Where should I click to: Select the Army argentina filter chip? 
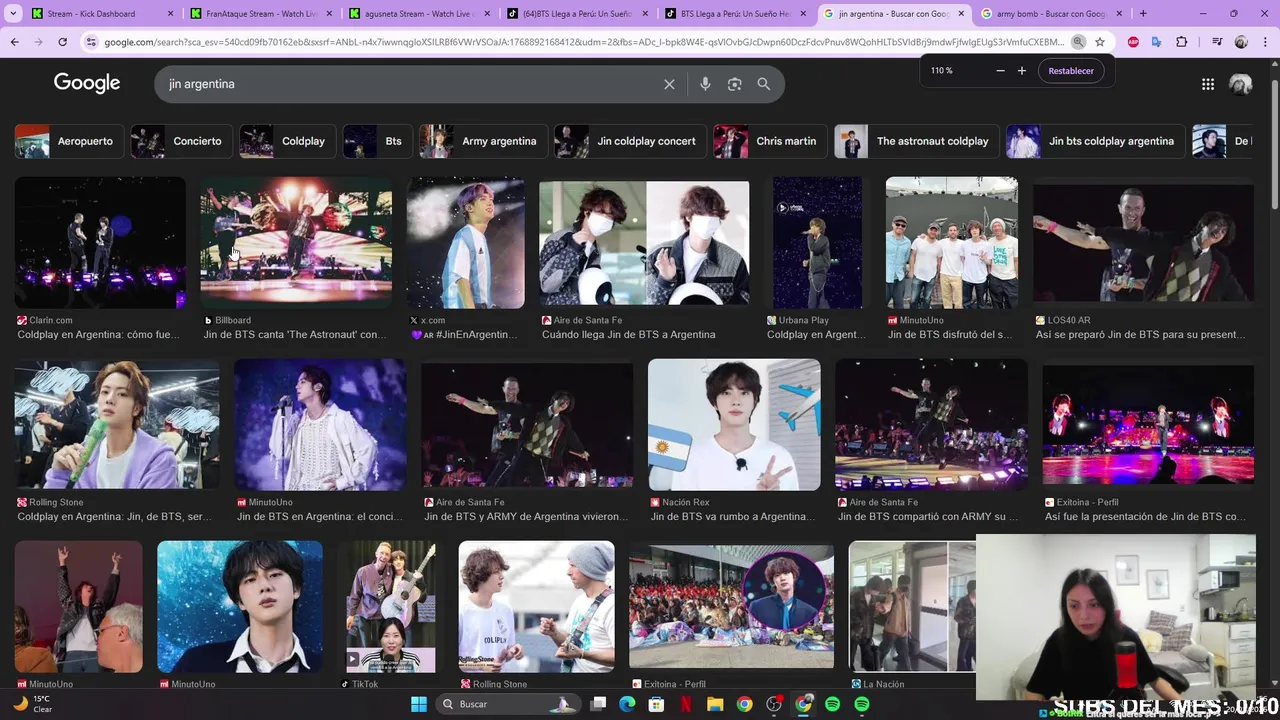483,141
